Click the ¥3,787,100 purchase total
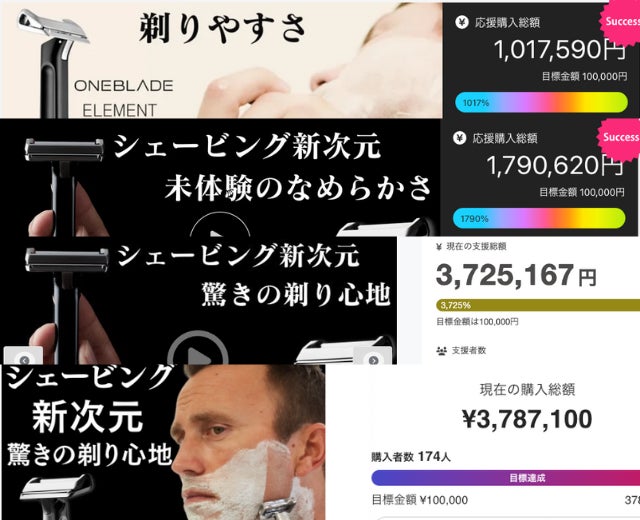640x520 pixels. pyautogui.click(x=527, y=419)
